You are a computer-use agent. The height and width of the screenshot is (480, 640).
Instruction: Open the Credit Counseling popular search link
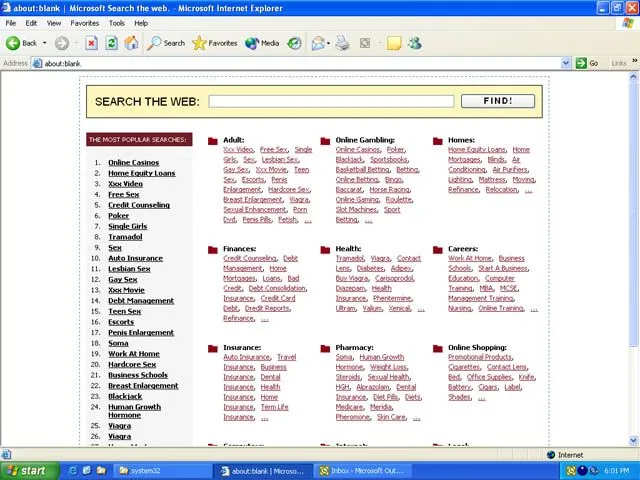(x=139, y=205)
